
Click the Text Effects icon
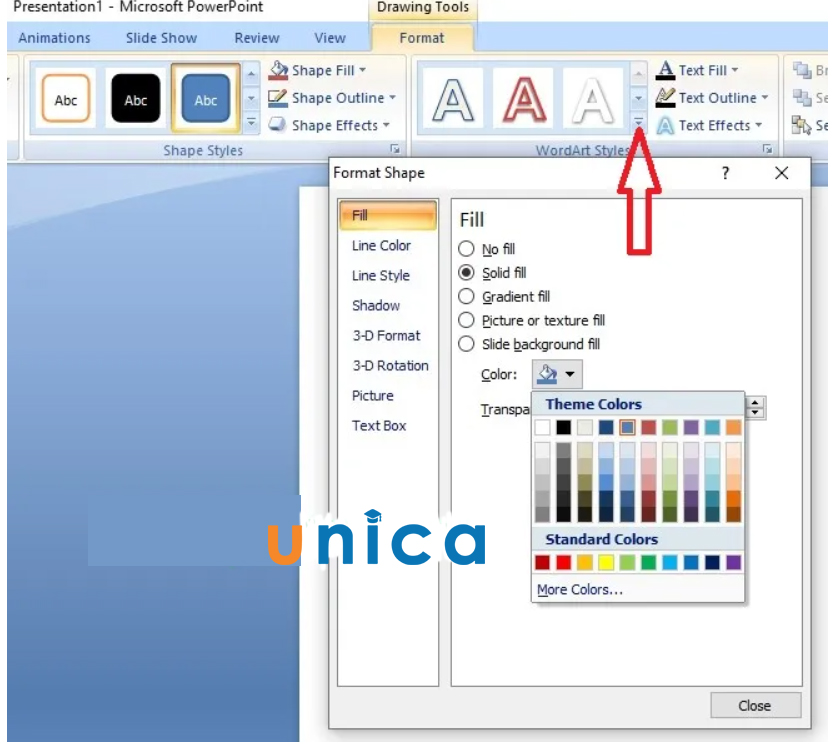tap(665, 126)
